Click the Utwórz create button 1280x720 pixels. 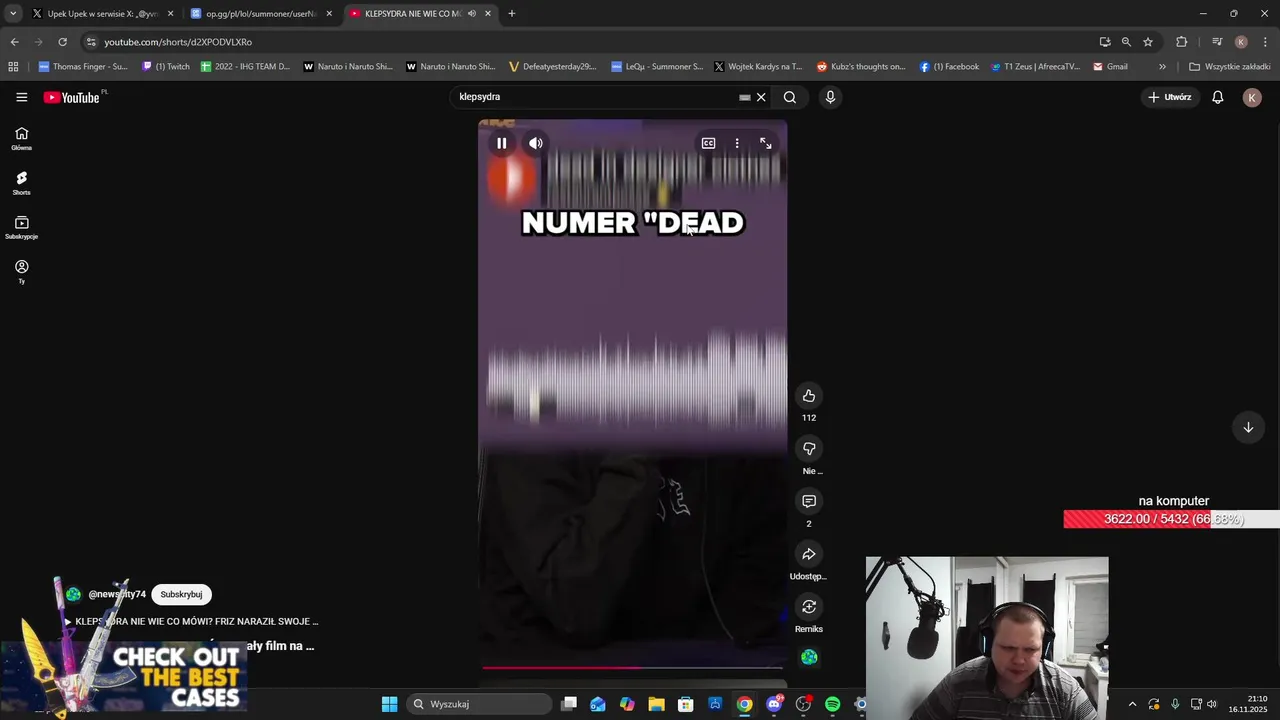point(1170,97)
